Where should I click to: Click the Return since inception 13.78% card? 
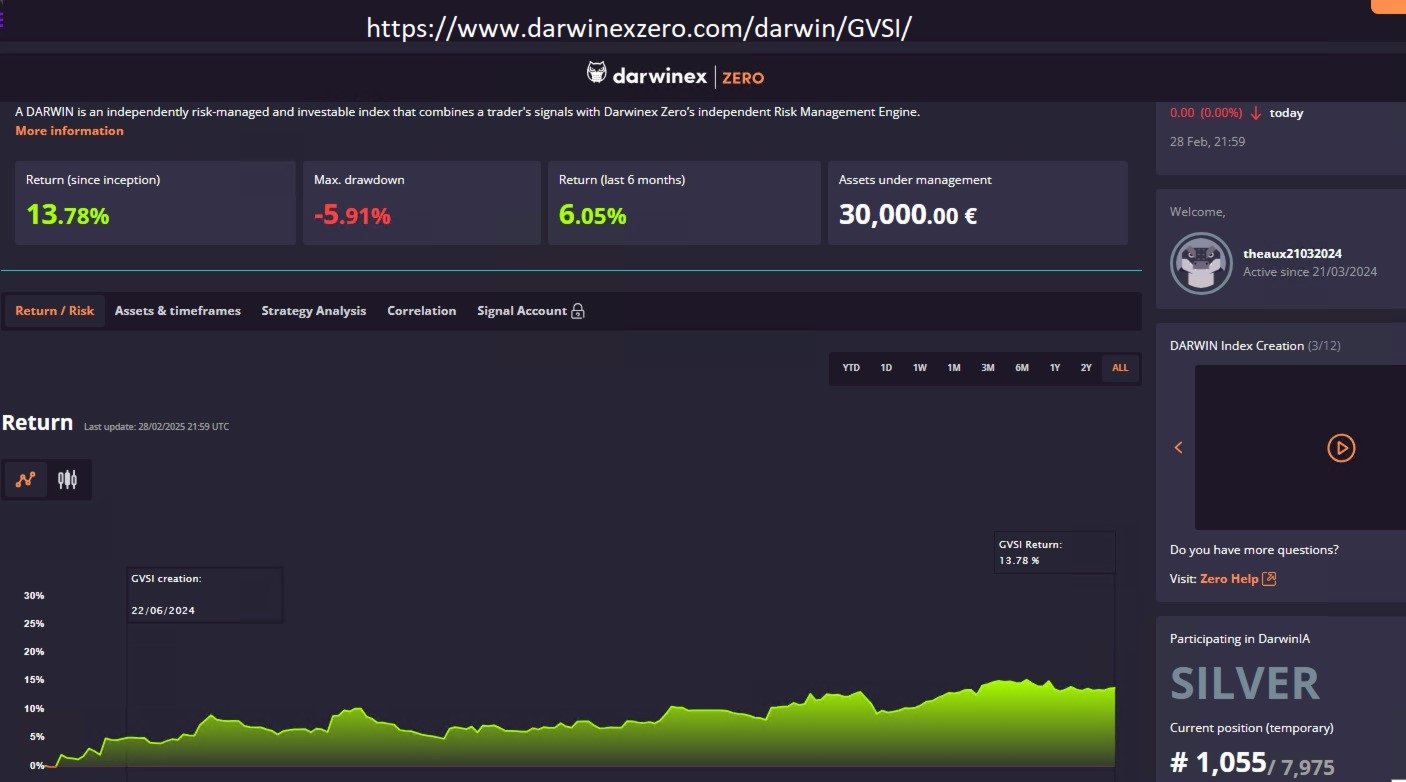click(155, 203)
